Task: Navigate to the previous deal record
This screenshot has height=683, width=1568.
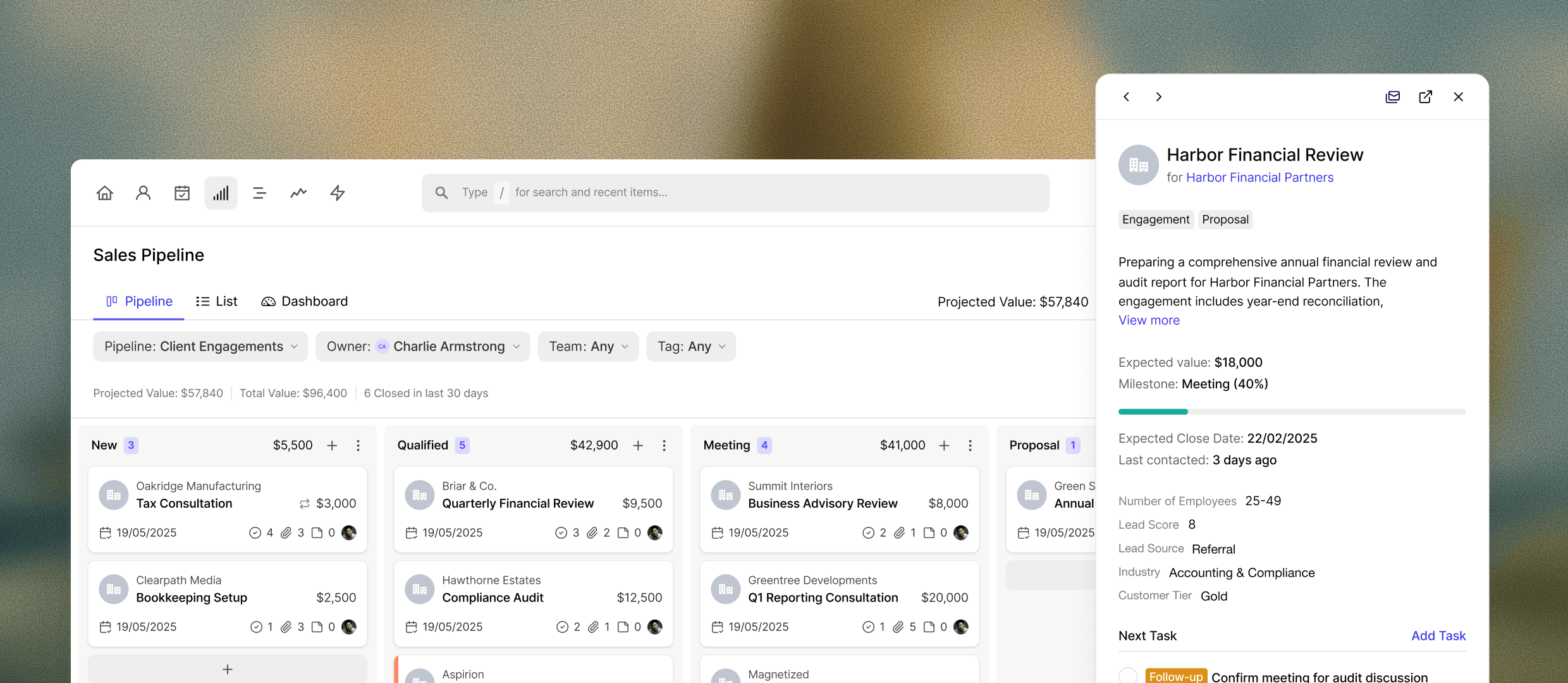Action: pos(1127,97)
